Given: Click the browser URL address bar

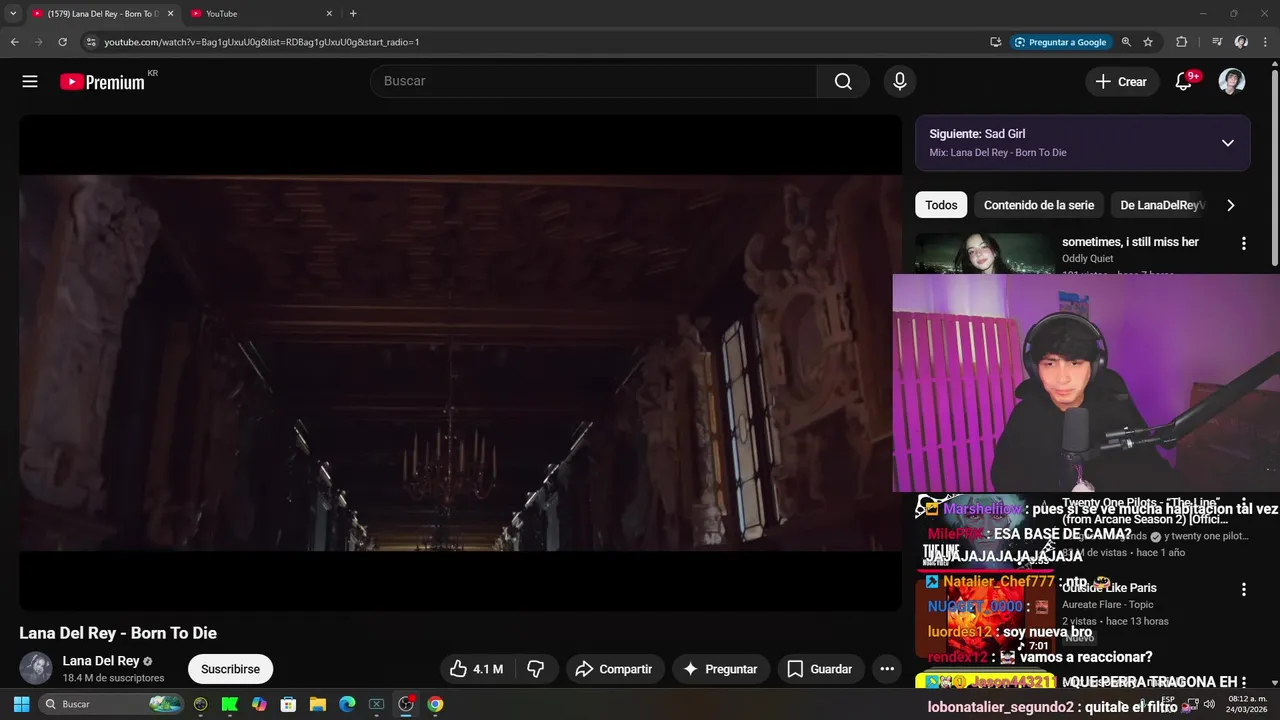Looking at the screenshot, I should coord(540,42).
